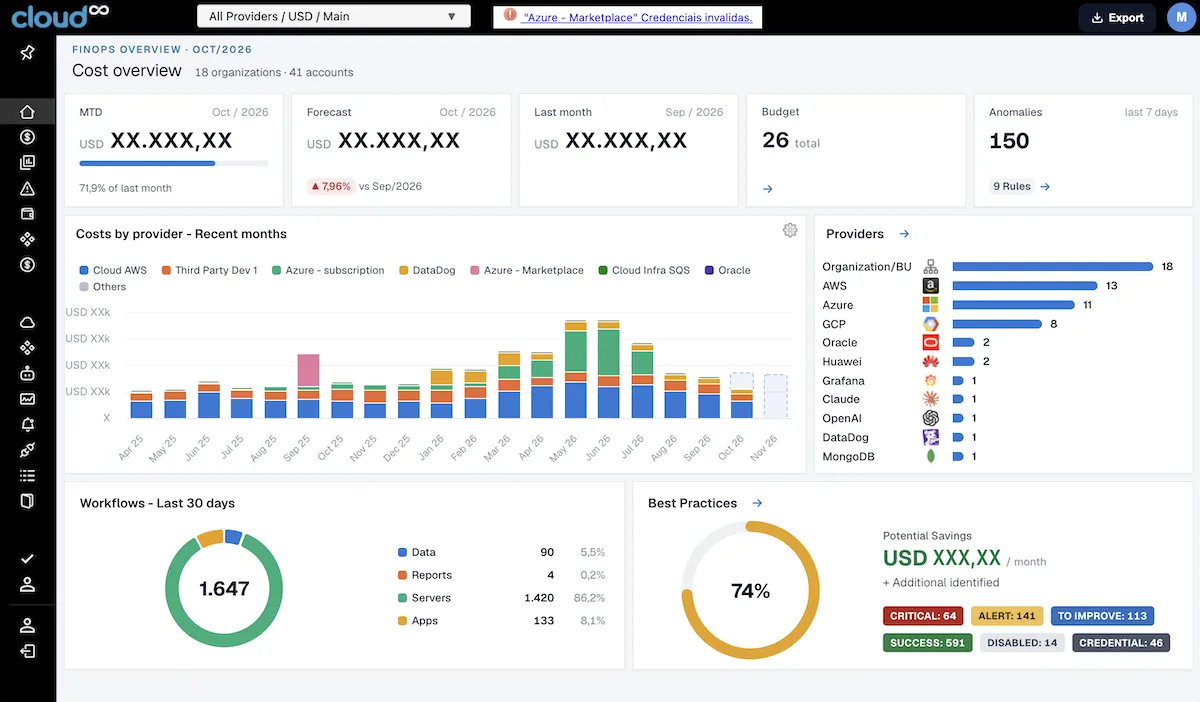The width and height of the screenshot is (1200, 702).
Task: Click the Servers row in Workflows legend
Action: pos(501,598)
